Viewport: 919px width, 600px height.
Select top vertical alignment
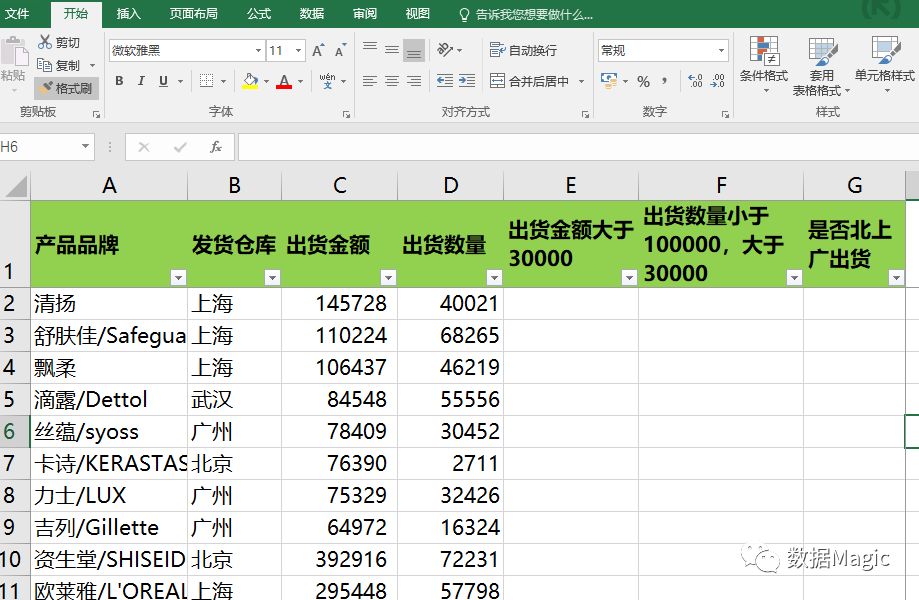pos(370,49)
